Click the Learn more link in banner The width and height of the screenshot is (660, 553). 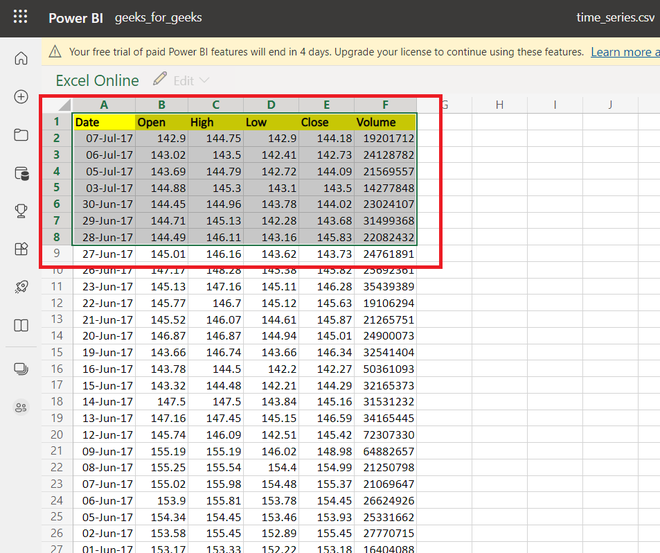tap(624, 52)
